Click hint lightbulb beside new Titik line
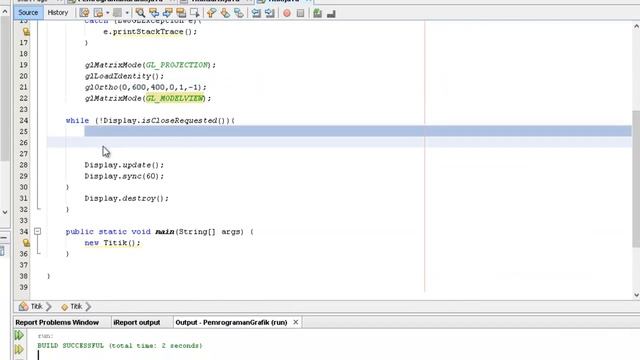 (x=26, y=243)
